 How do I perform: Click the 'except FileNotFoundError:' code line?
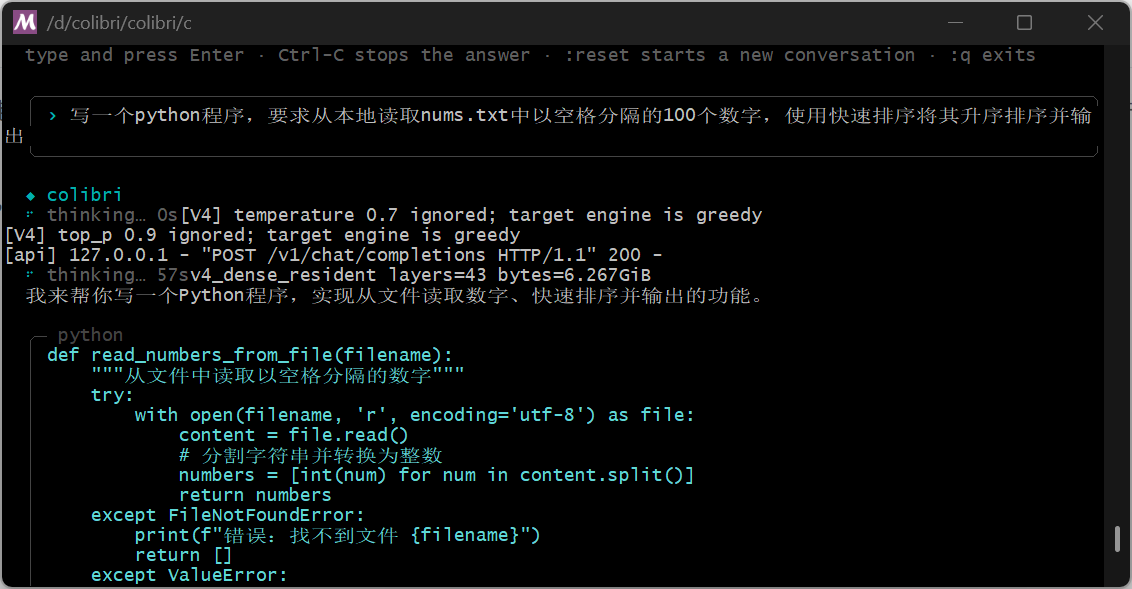[227, 515]
